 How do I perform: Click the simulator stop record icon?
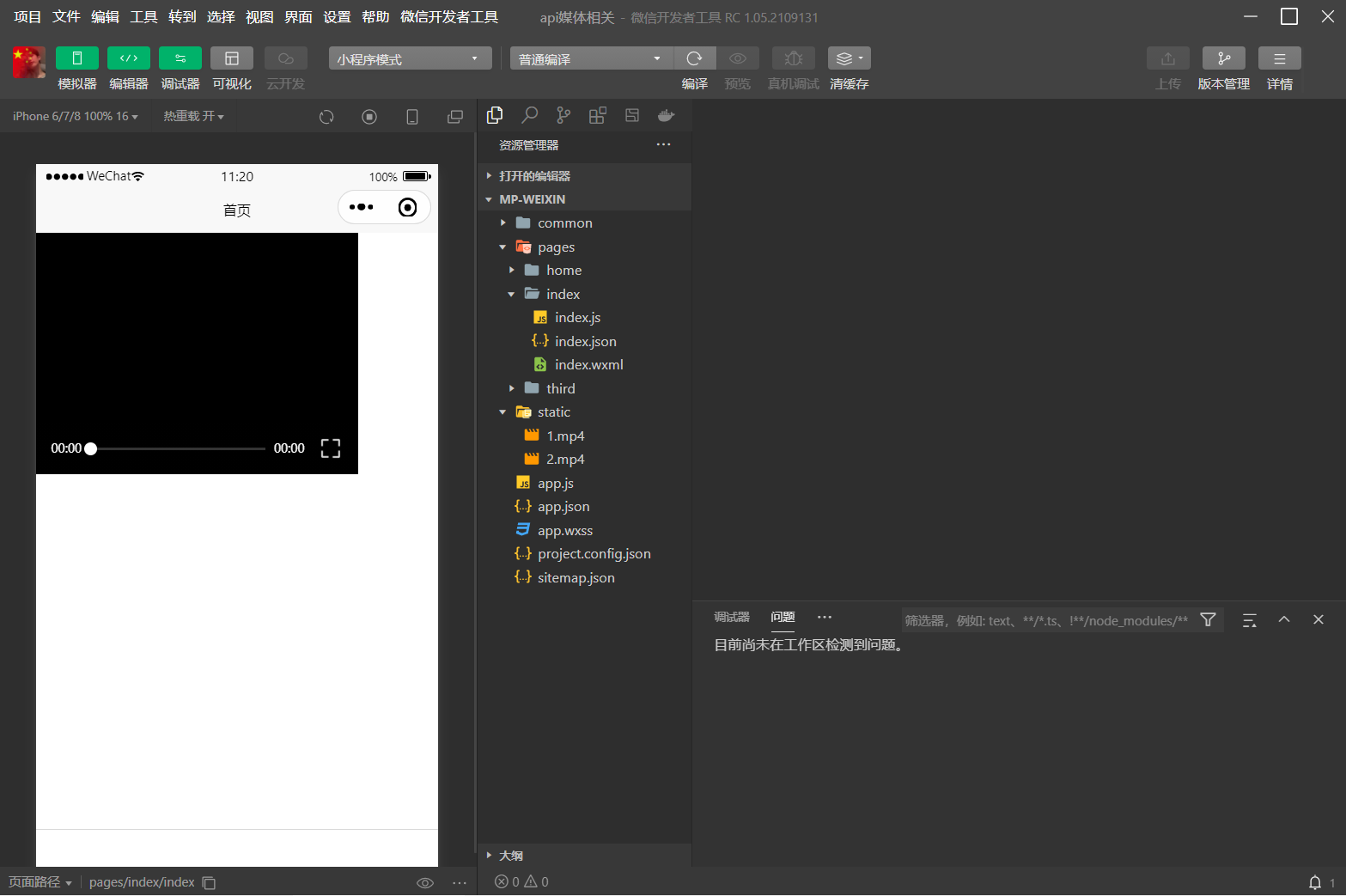click(369, 117)
